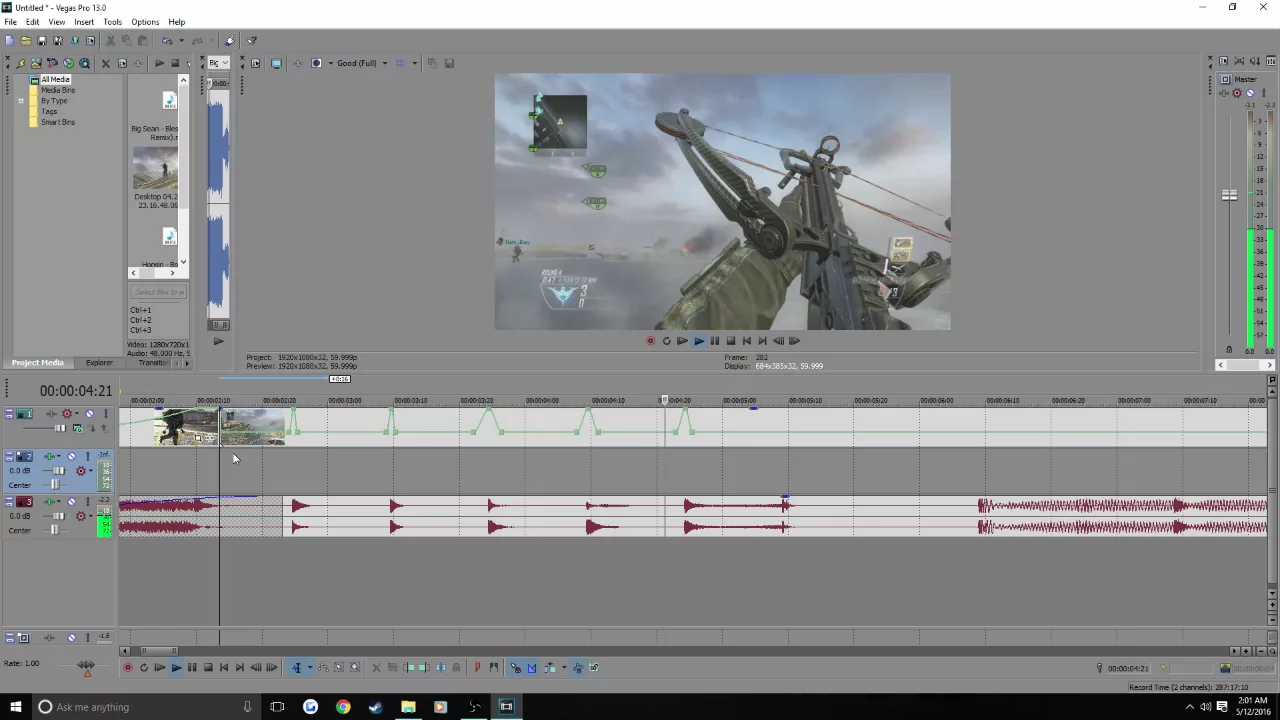1280x720 pixels.
Task: Click the timeline record button
Action: 128,668
